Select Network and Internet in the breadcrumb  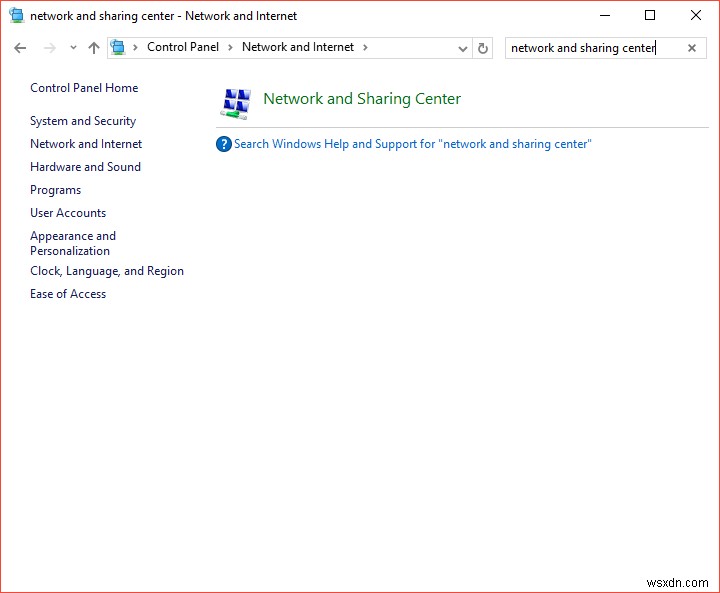[x=298, y=47]
